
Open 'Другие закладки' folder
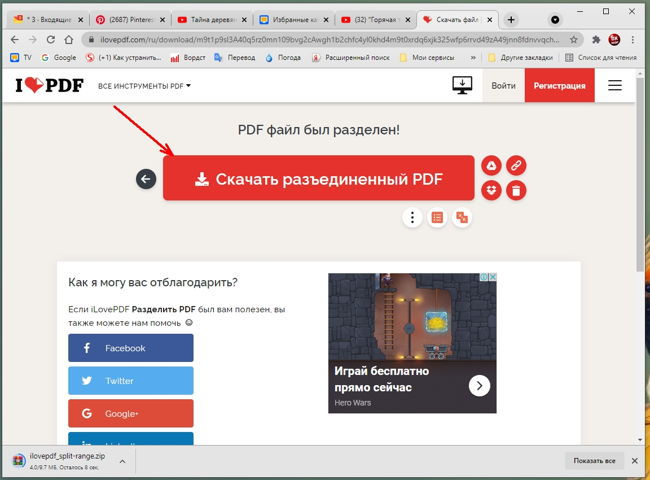[520, 58]
